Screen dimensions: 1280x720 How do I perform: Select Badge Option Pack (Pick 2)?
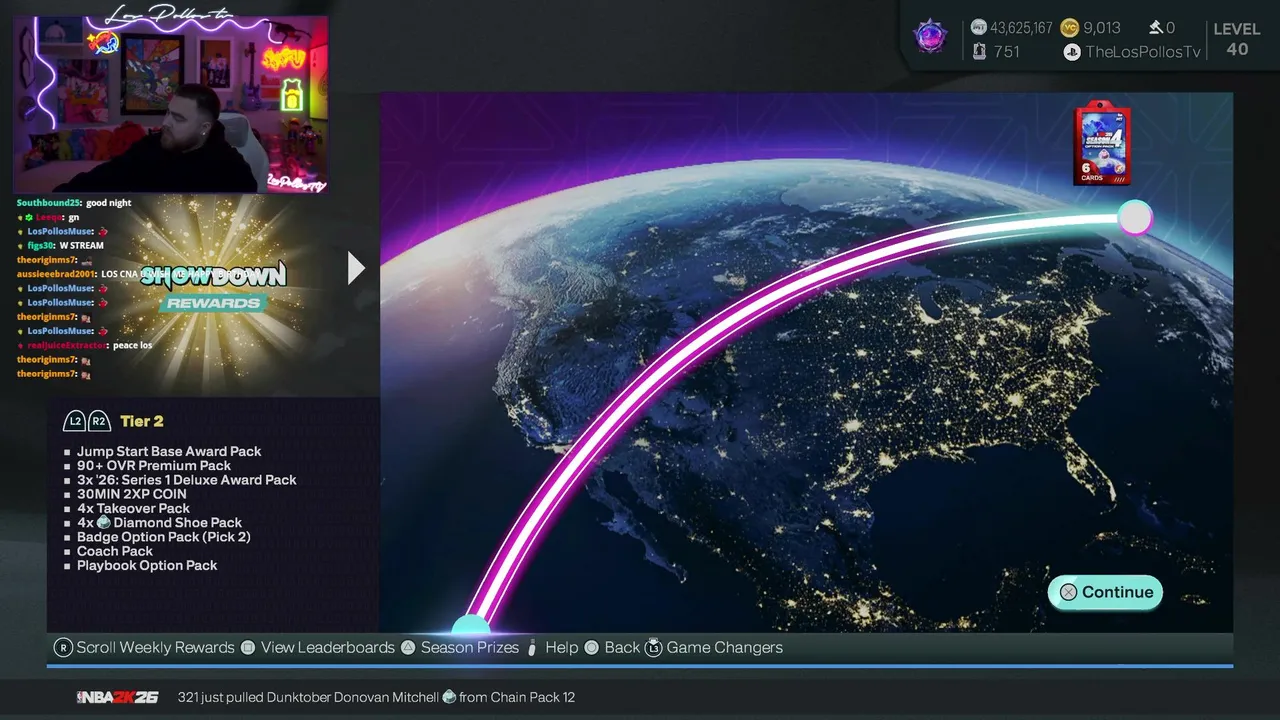point(164,537)
